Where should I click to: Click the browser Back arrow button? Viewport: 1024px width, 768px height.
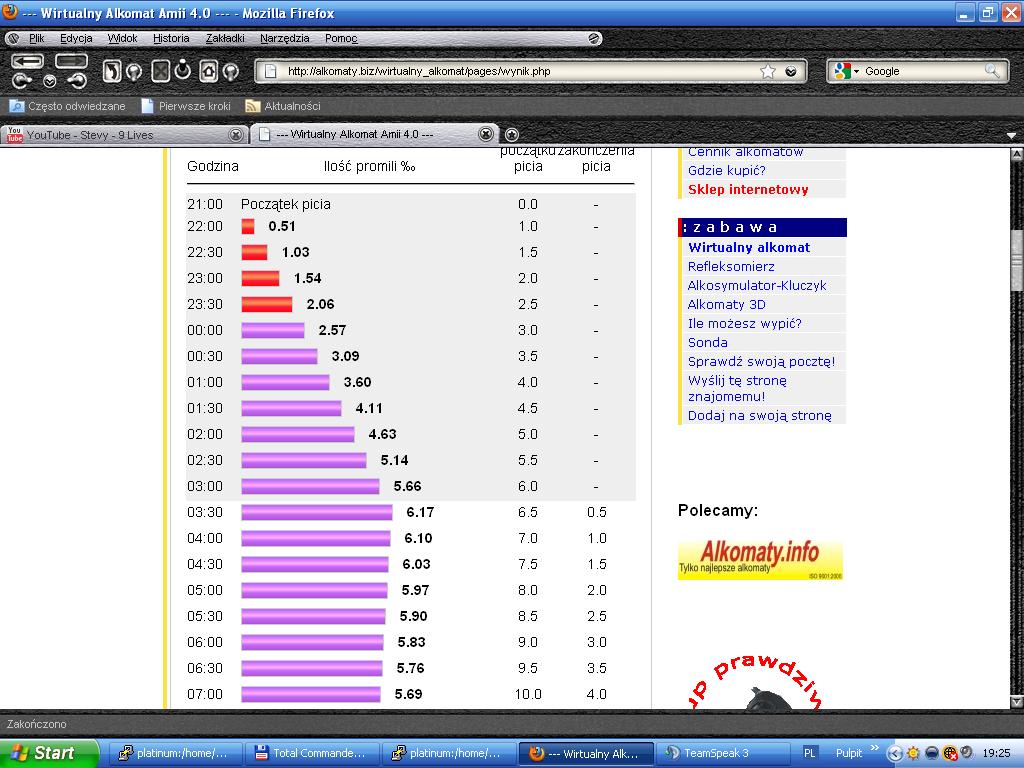pyautogui.click(x=27, y=62)
